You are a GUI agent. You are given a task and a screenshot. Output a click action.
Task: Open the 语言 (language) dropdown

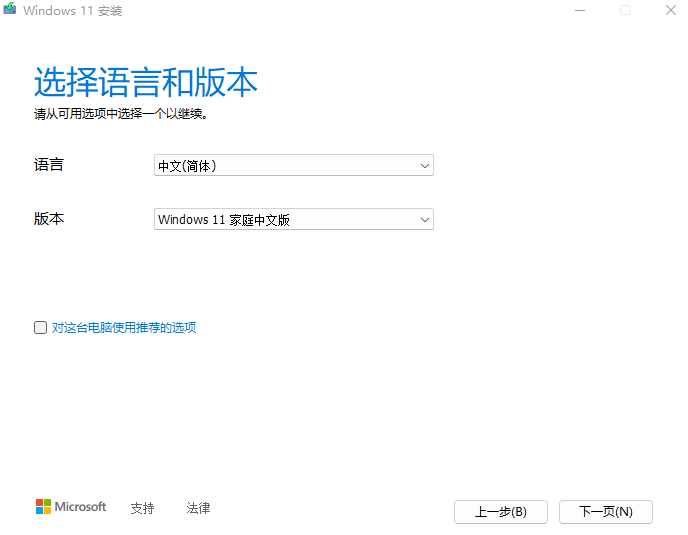(x=294, y=165)
